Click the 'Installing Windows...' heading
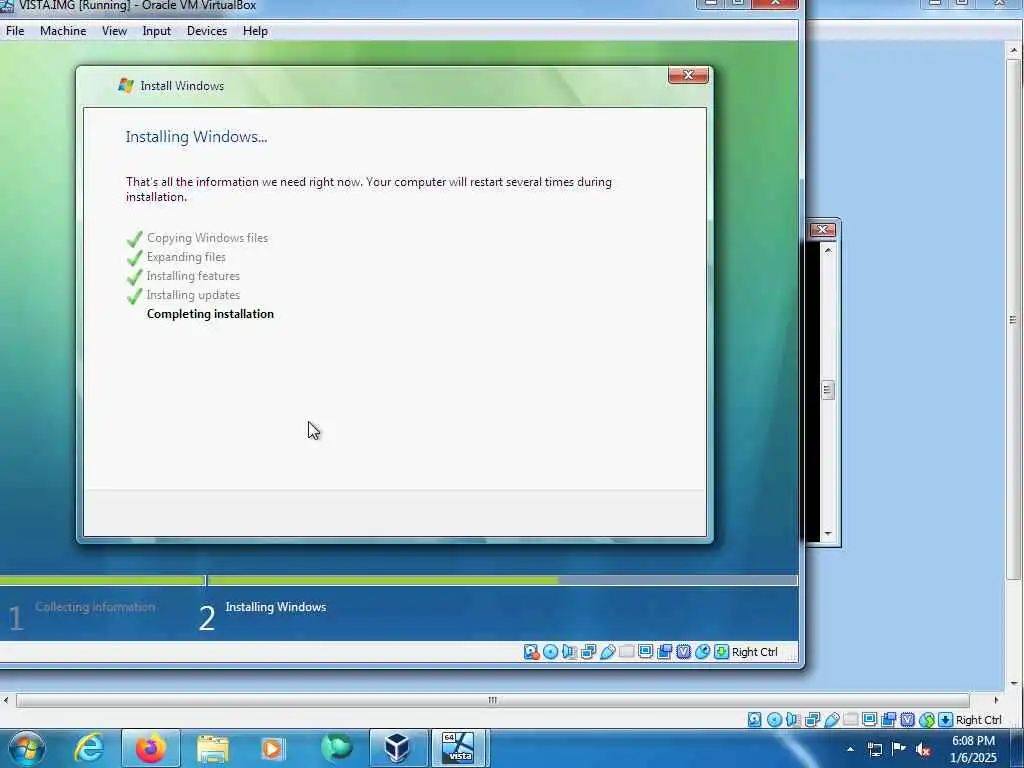 point(196,136)
